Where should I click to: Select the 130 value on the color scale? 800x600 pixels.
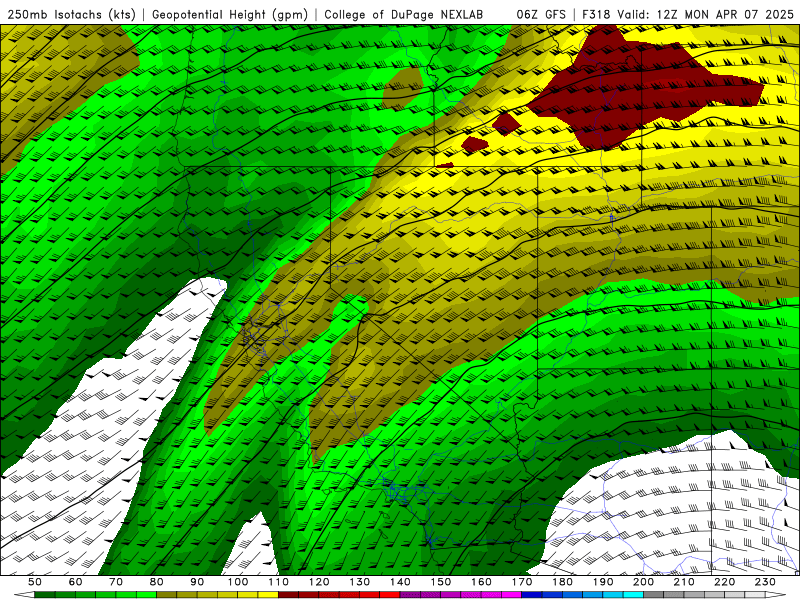click(x=360, y=582)
